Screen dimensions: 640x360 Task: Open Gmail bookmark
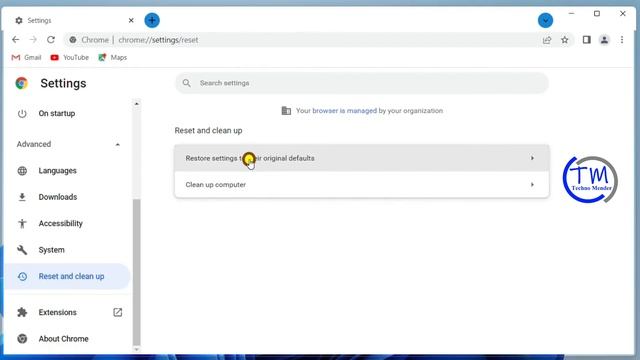27,58
